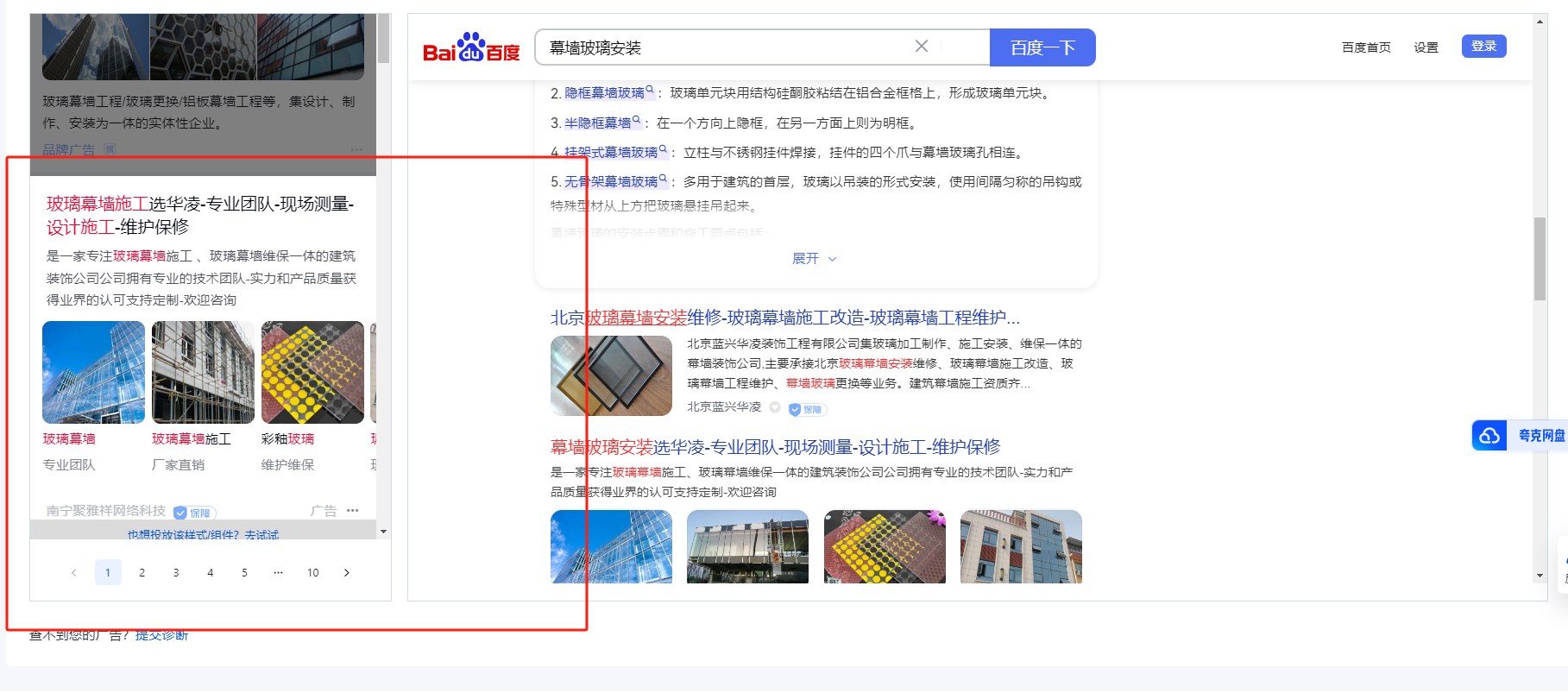
Task: Open the 北京玻璃幕墙安装维修 result title
Action: tap(785, 318)
